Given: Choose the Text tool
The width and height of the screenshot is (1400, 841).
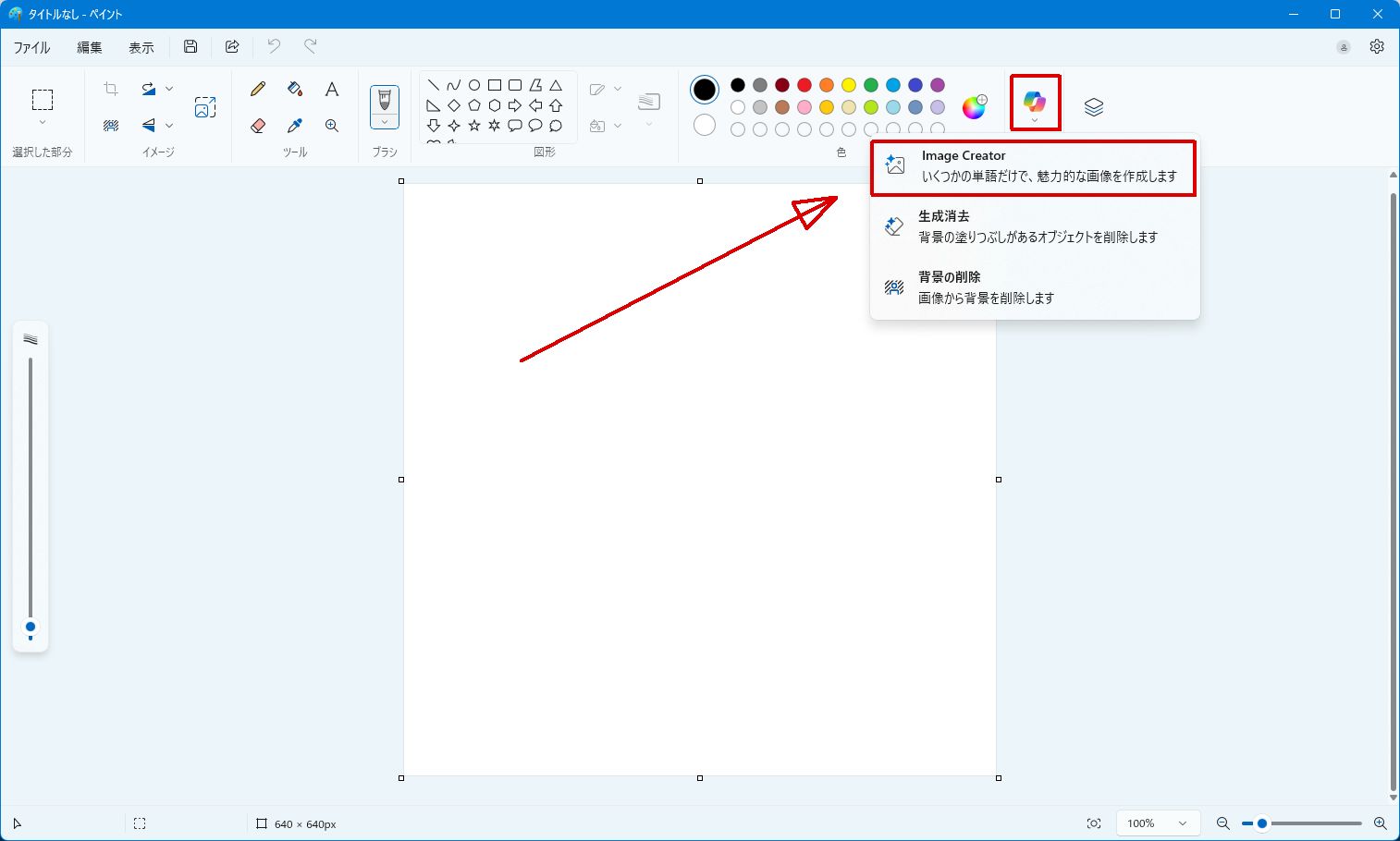Looking at the screenshot, I should [x=332, y=89].
